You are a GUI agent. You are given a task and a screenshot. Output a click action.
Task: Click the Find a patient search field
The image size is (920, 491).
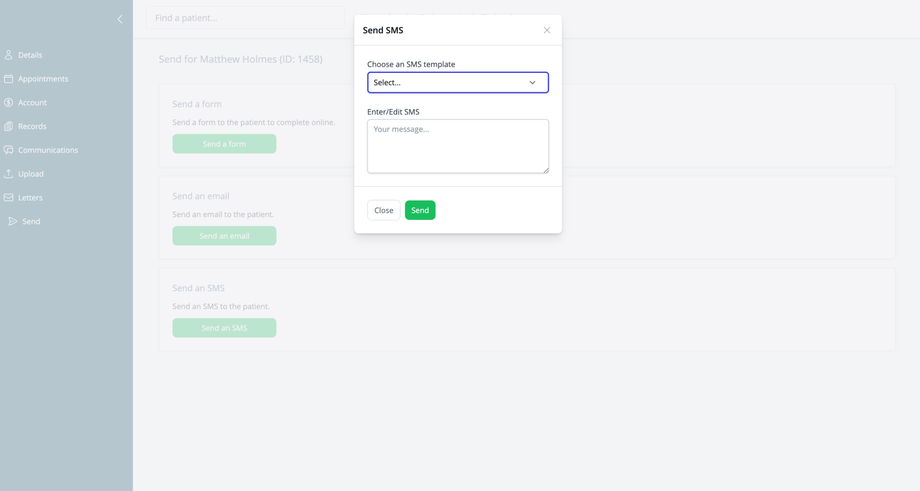point(245,18)
